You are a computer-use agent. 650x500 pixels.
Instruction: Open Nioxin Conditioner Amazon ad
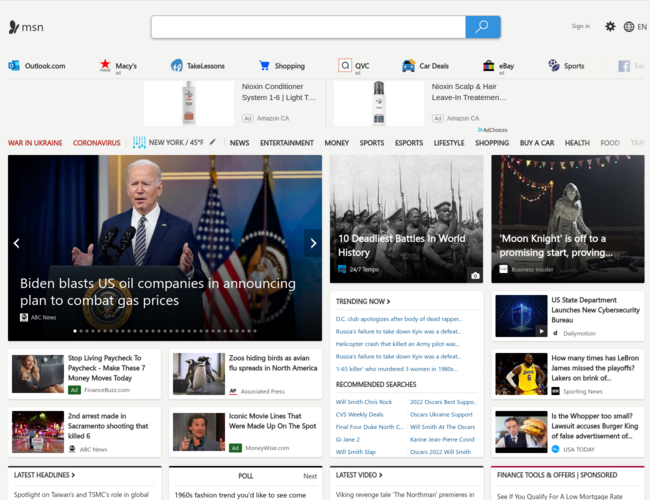coord(230,103)
